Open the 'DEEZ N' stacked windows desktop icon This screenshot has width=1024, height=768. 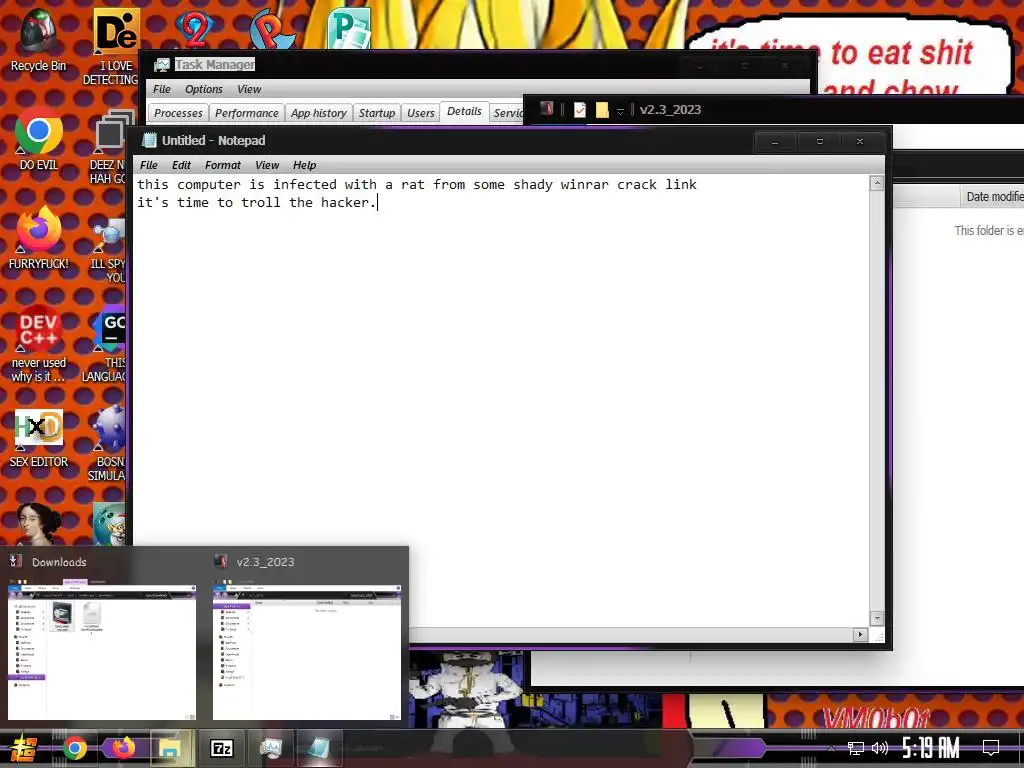point(110,146)
